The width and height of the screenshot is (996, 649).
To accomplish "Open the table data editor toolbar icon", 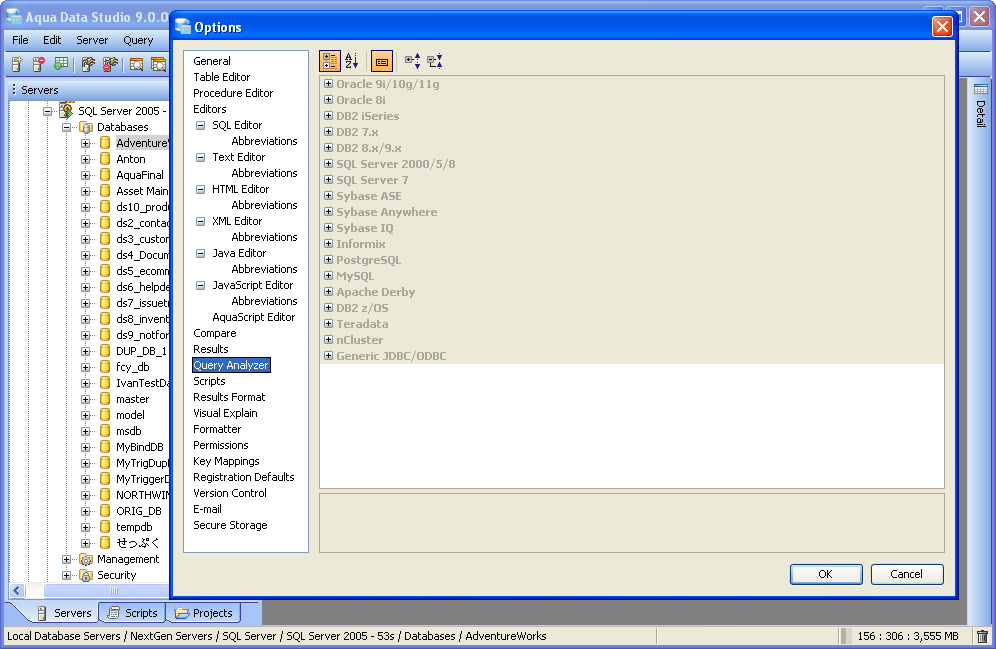I will tap(61, 64).
